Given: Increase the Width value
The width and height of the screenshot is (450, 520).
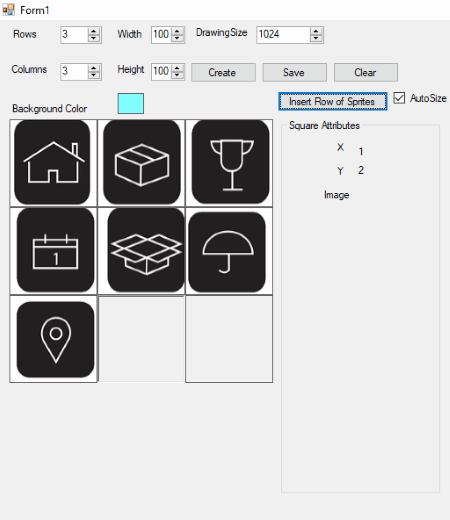Looking at the screenshot, I should [x=177, y=31].
